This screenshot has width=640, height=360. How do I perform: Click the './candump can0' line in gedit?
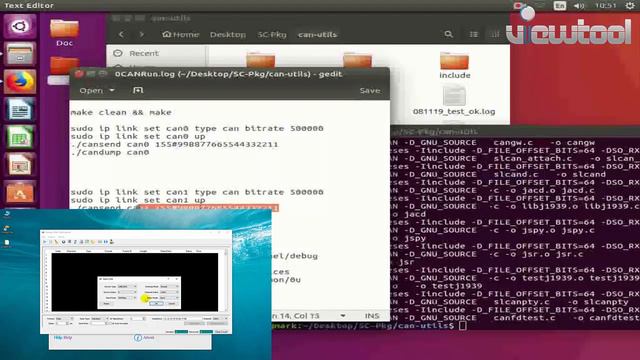click(110, 152)
